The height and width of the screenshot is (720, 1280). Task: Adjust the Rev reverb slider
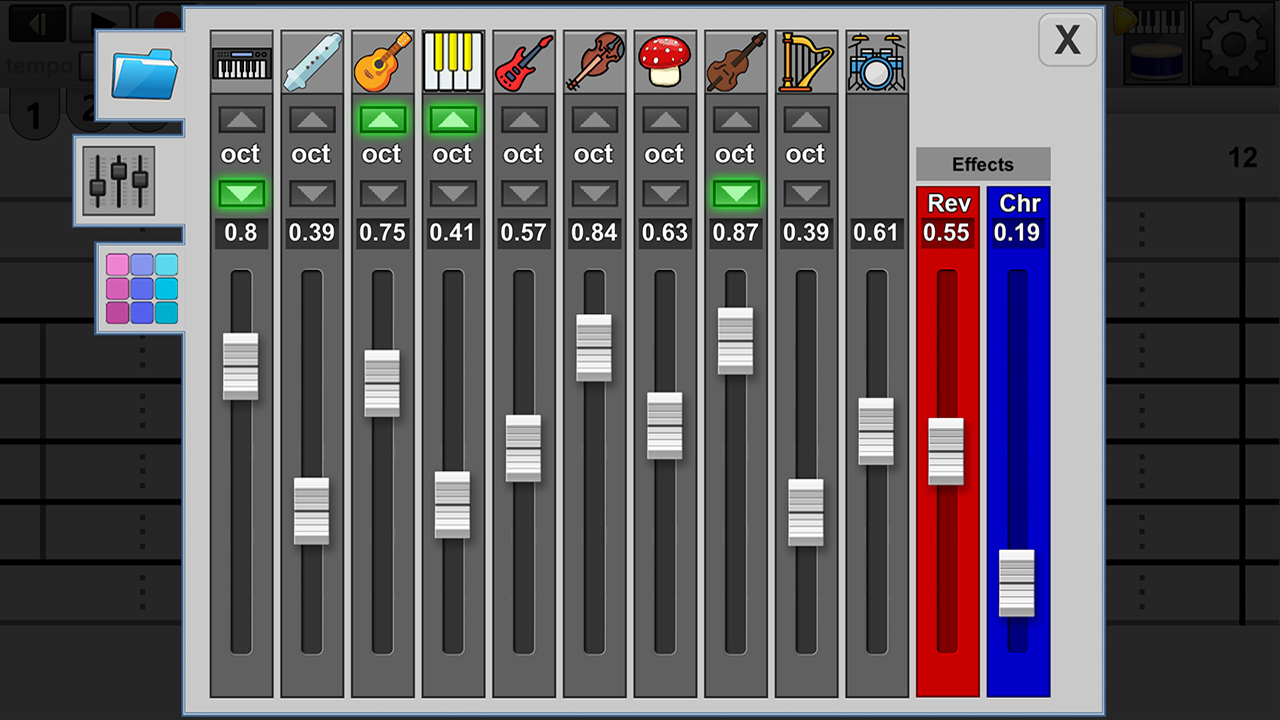click(946, 450)
